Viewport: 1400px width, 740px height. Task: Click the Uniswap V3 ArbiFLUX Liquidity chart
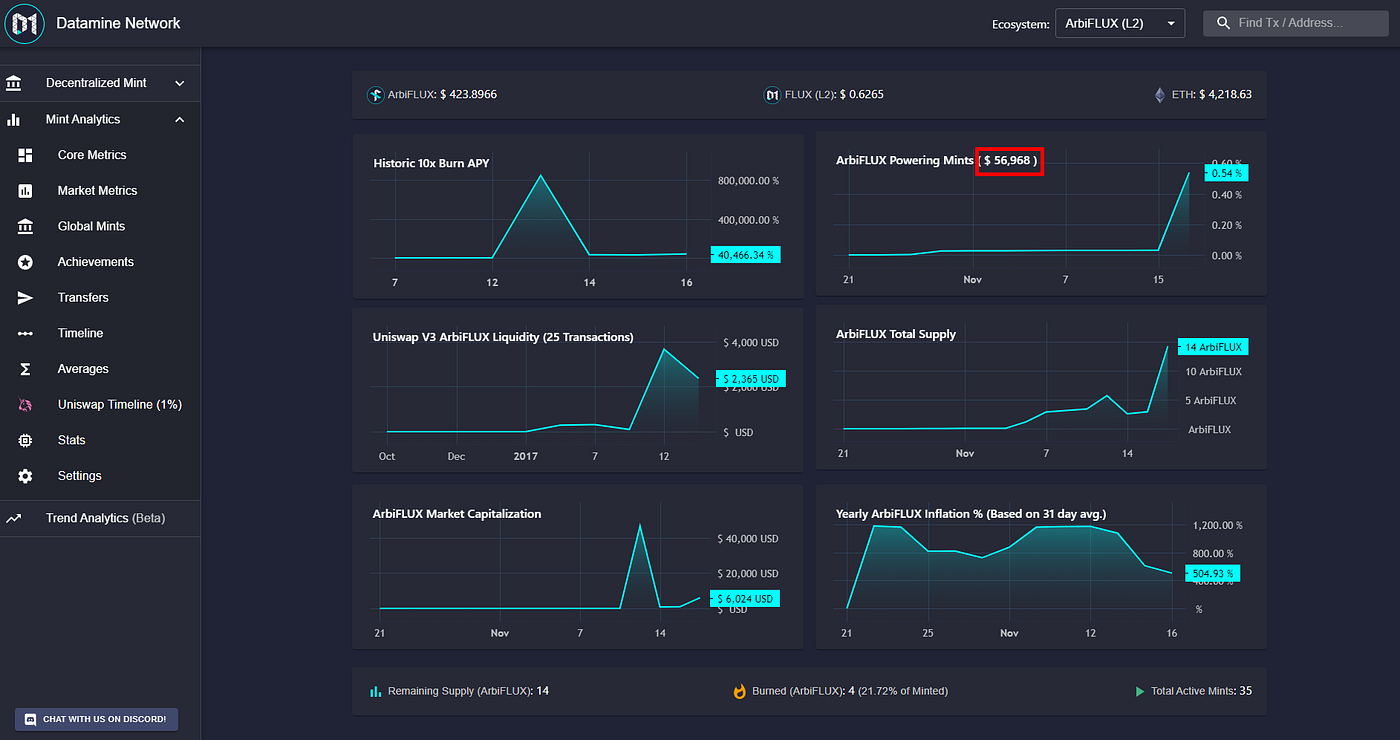578,390
